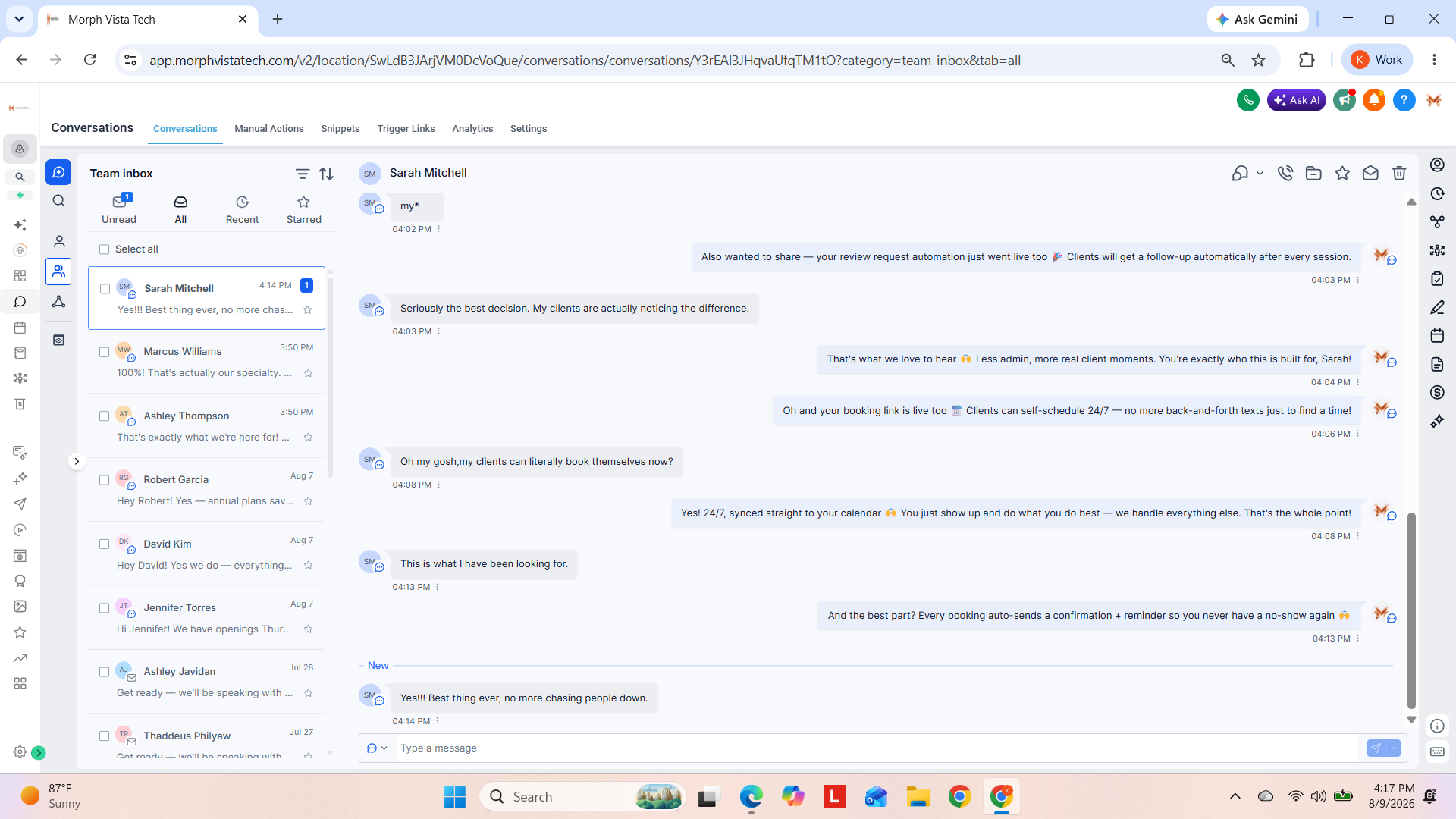Expand the collapsed left sidebar chevron
Image resolution: width=1456 pixels, height=819 pixels.
pyautogui.click(x=77, y=461)
